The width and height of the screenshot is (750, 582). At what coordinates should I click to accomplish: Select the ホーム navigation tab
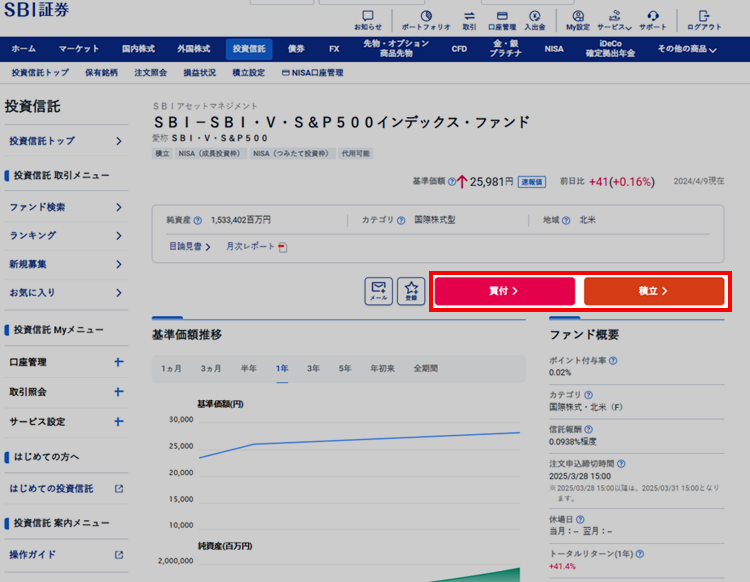[23, 49]
